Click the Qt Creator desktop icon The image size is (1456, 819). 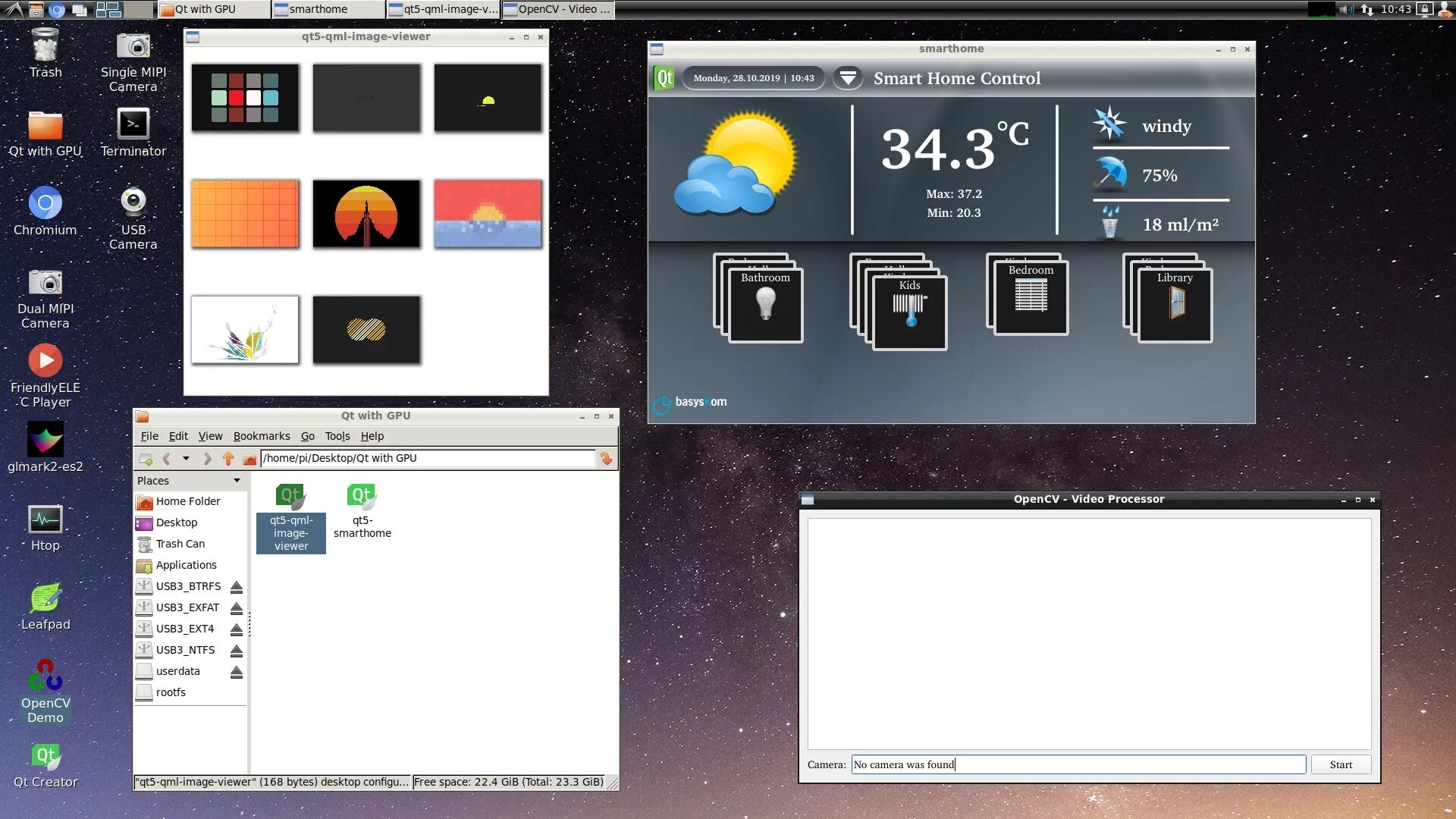click(x=46, y=756)
